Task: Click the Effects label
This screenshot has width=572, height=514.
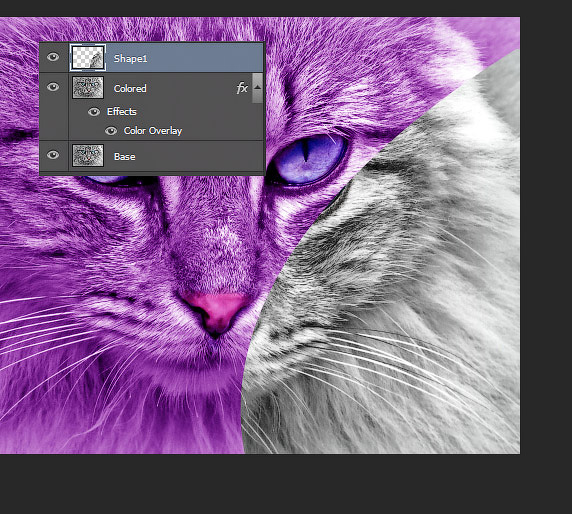Action: point(121,112)
